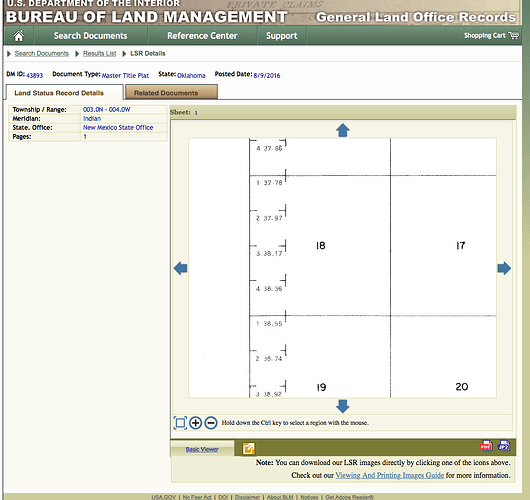The height and width of the screenshot is (500, 530).
Task: Zoom out with the minus icon
Action: pyautogui.click(x=211, y=423)
